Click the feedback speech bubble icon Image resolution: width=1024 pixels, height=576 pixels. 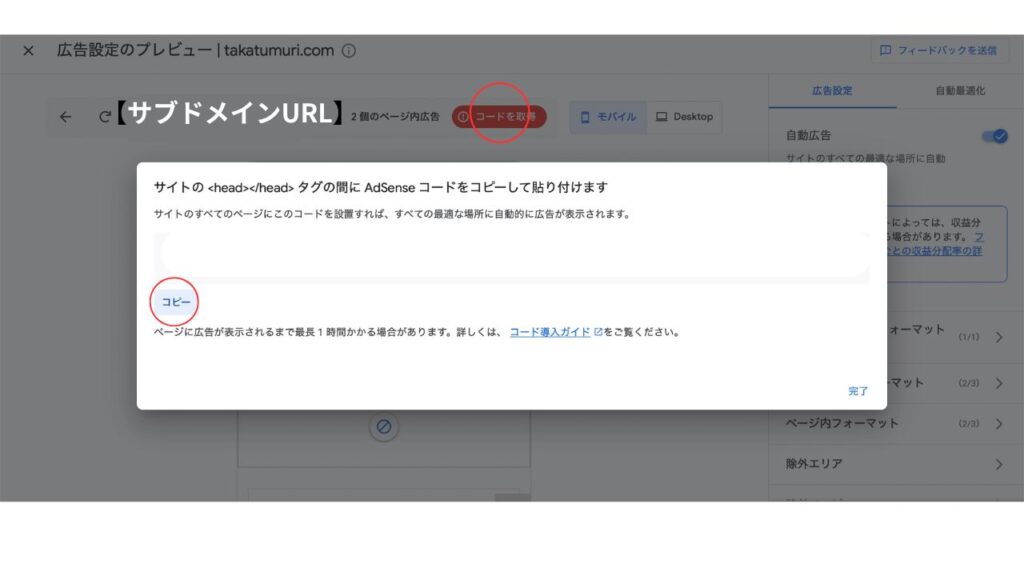(885, 50)
